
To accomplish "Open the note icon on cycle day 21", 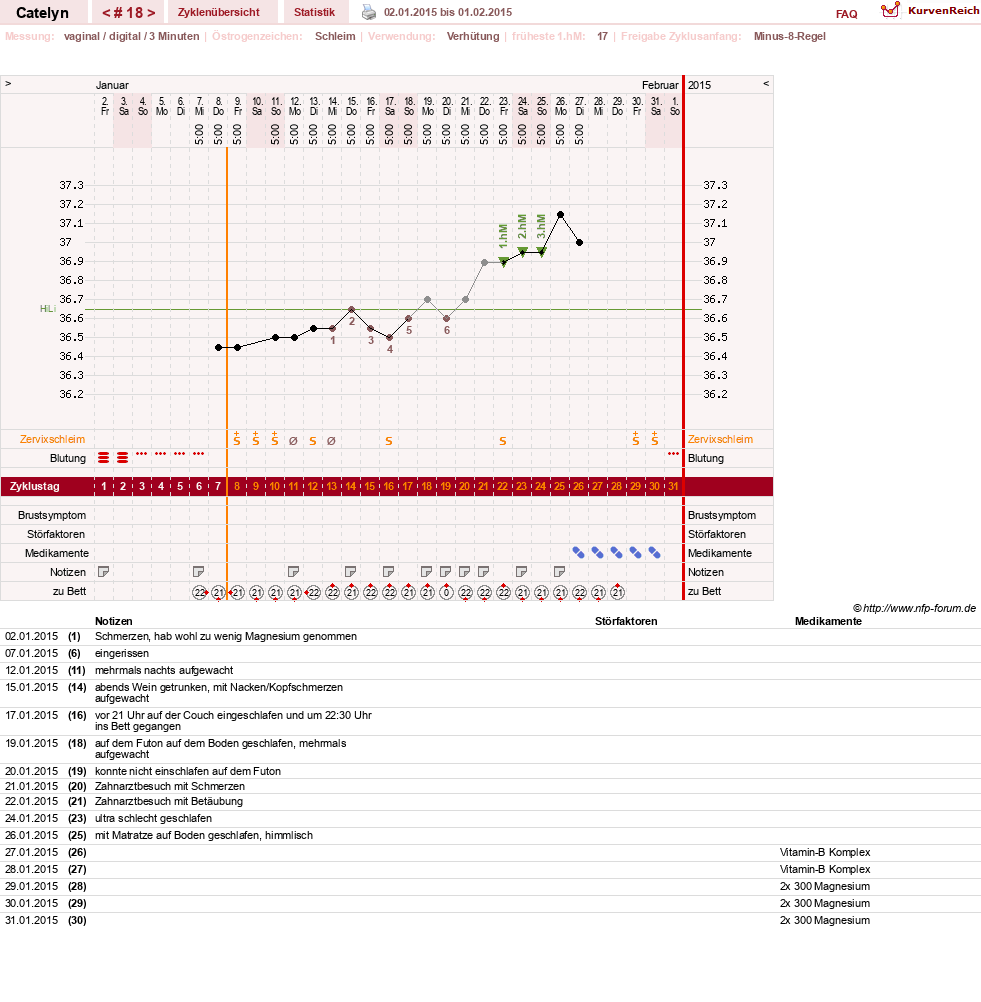I will 484,572.
